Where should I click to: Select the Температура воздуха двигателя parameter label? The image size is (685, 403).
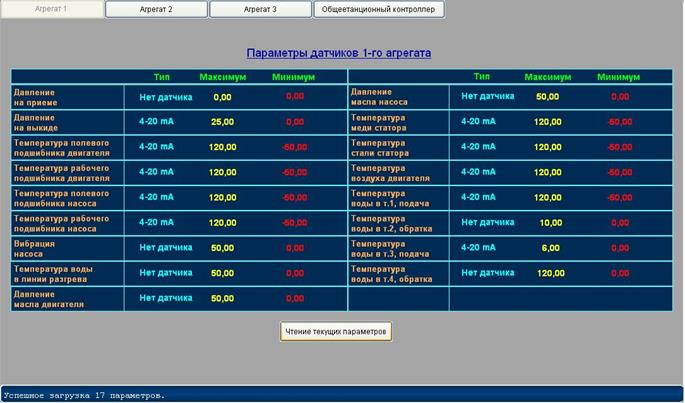coord(390,172)
